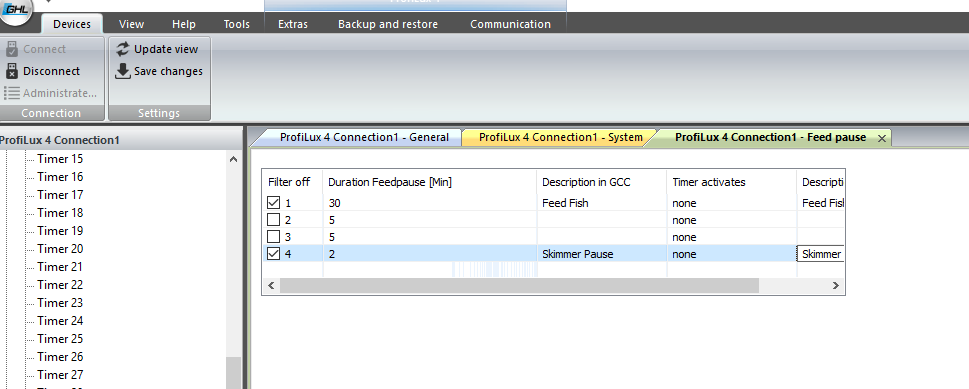The width and height of the screenshot is (969, 389).
Task: Click Filter off column header
Action: [x=292, y=182]
